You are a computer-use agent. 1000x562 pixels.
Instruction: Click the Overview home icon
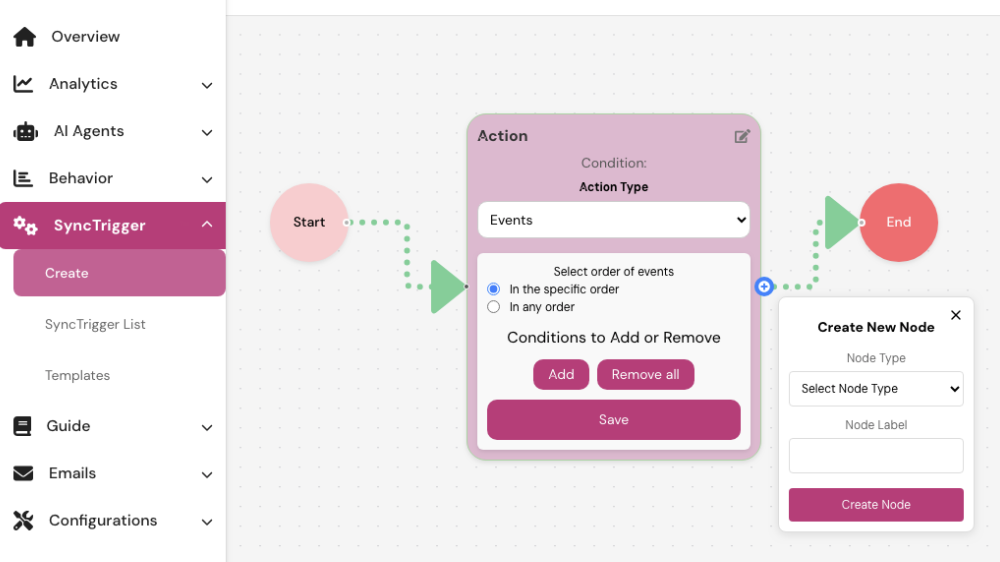tap(25, 37)
